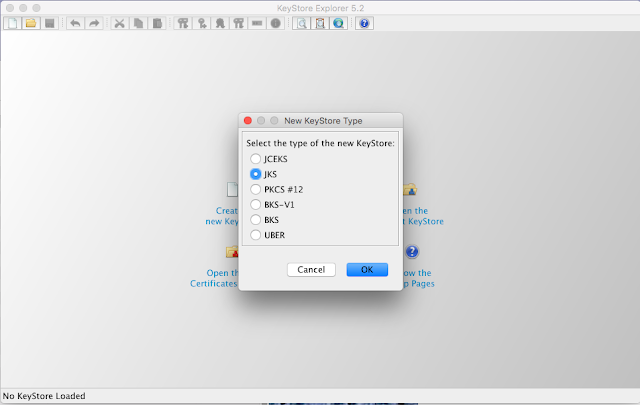
Task: Click the Generate Secret Key icon
Action: (x=202, y=23)
